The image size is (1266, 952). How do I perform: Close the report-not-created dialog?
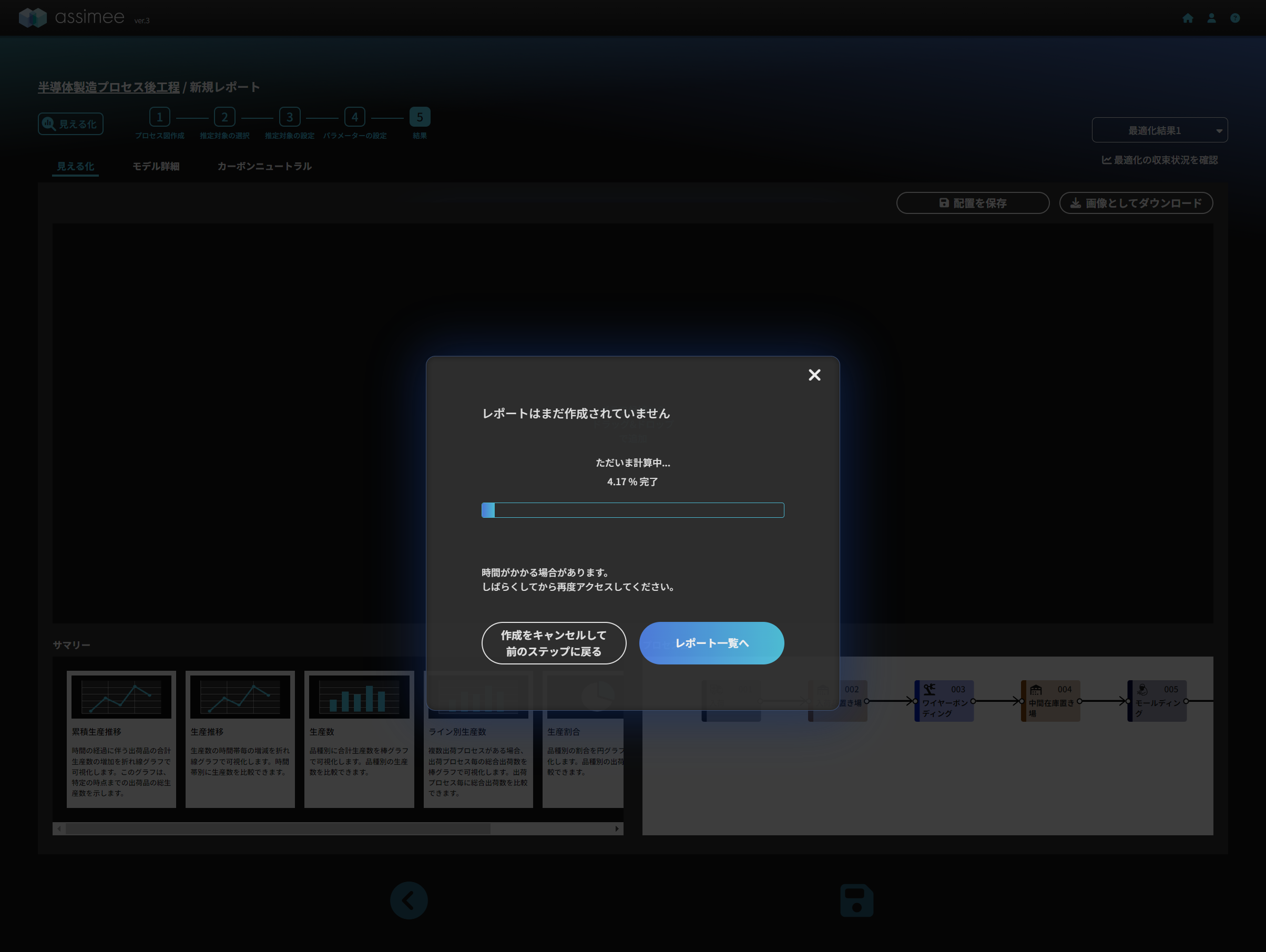point(814,375)
